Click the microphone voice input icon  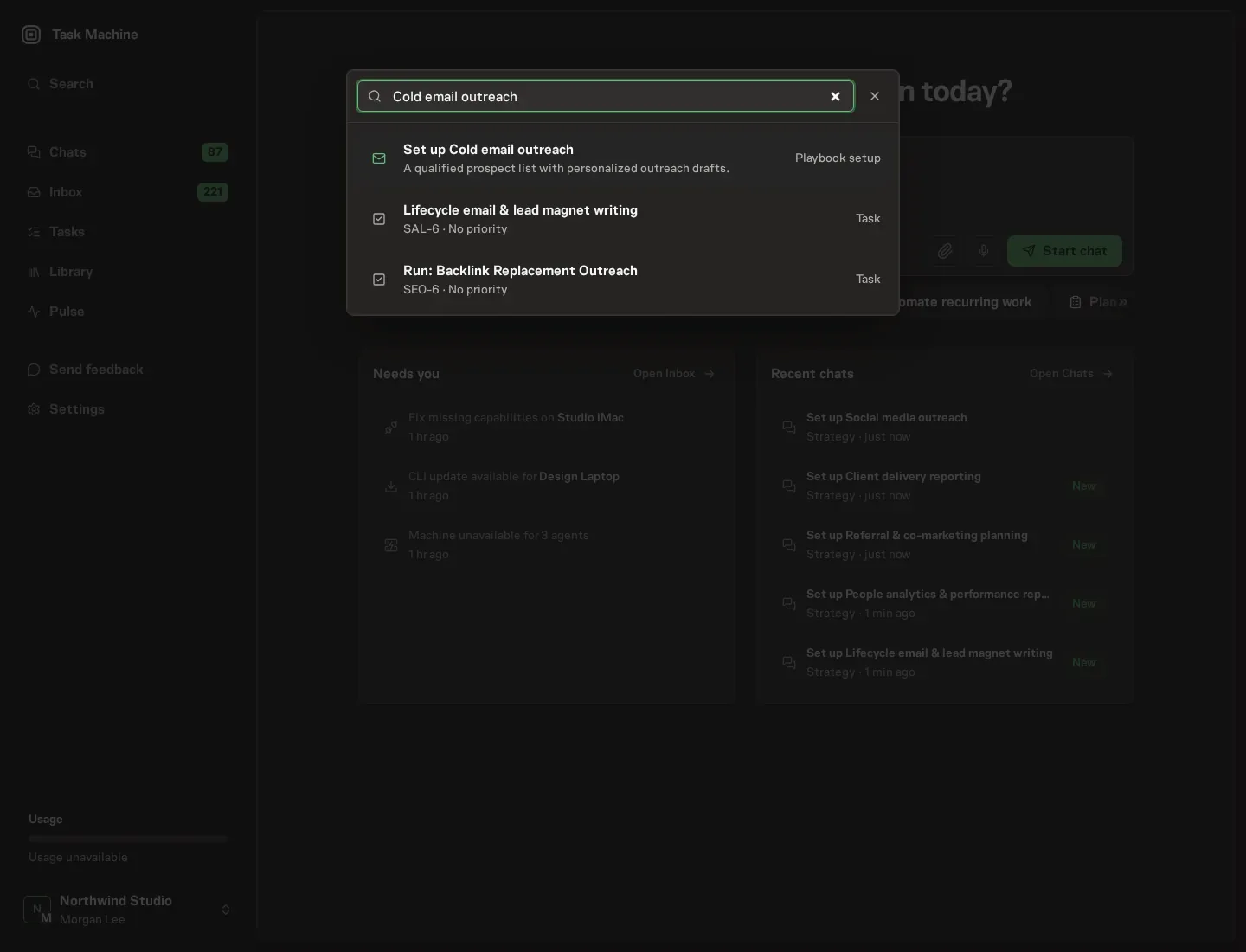(984, 251)
